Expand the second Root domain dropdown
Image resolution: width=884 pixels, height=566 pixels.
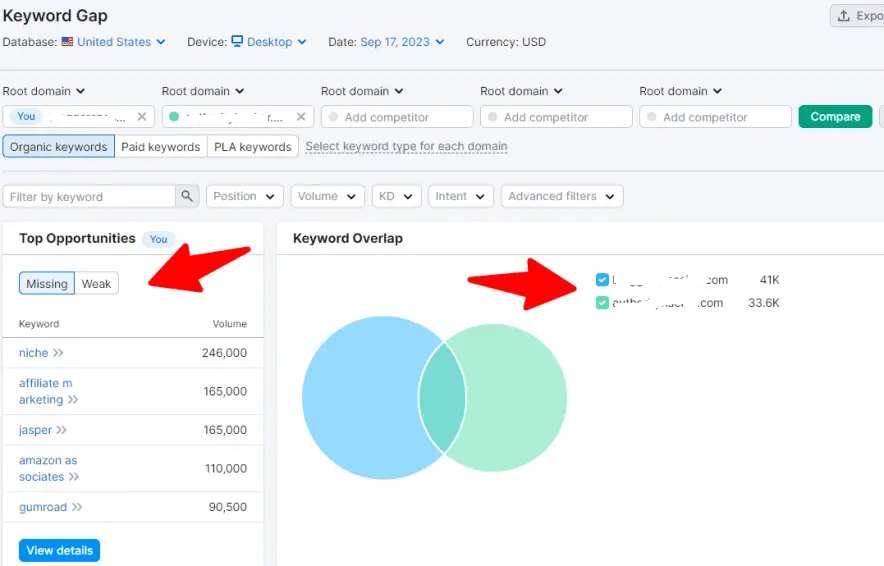tap(202, 91)
